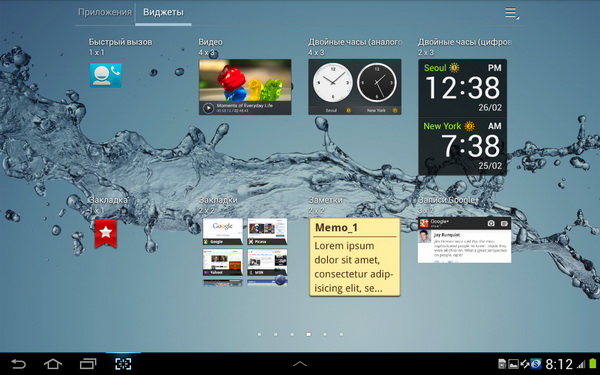
Task: Expand the mini apps tray up-arrow
Action: [300, 364]
